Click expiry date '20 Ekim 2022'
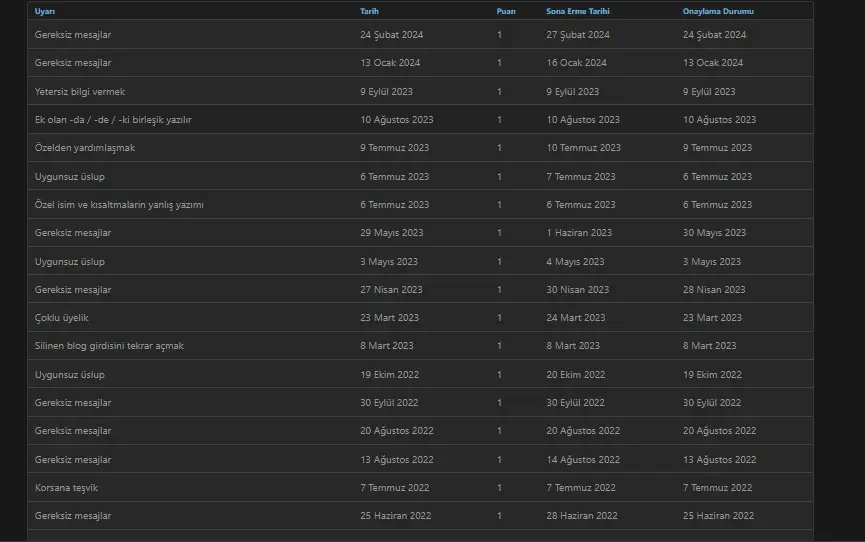 [576, 375]
